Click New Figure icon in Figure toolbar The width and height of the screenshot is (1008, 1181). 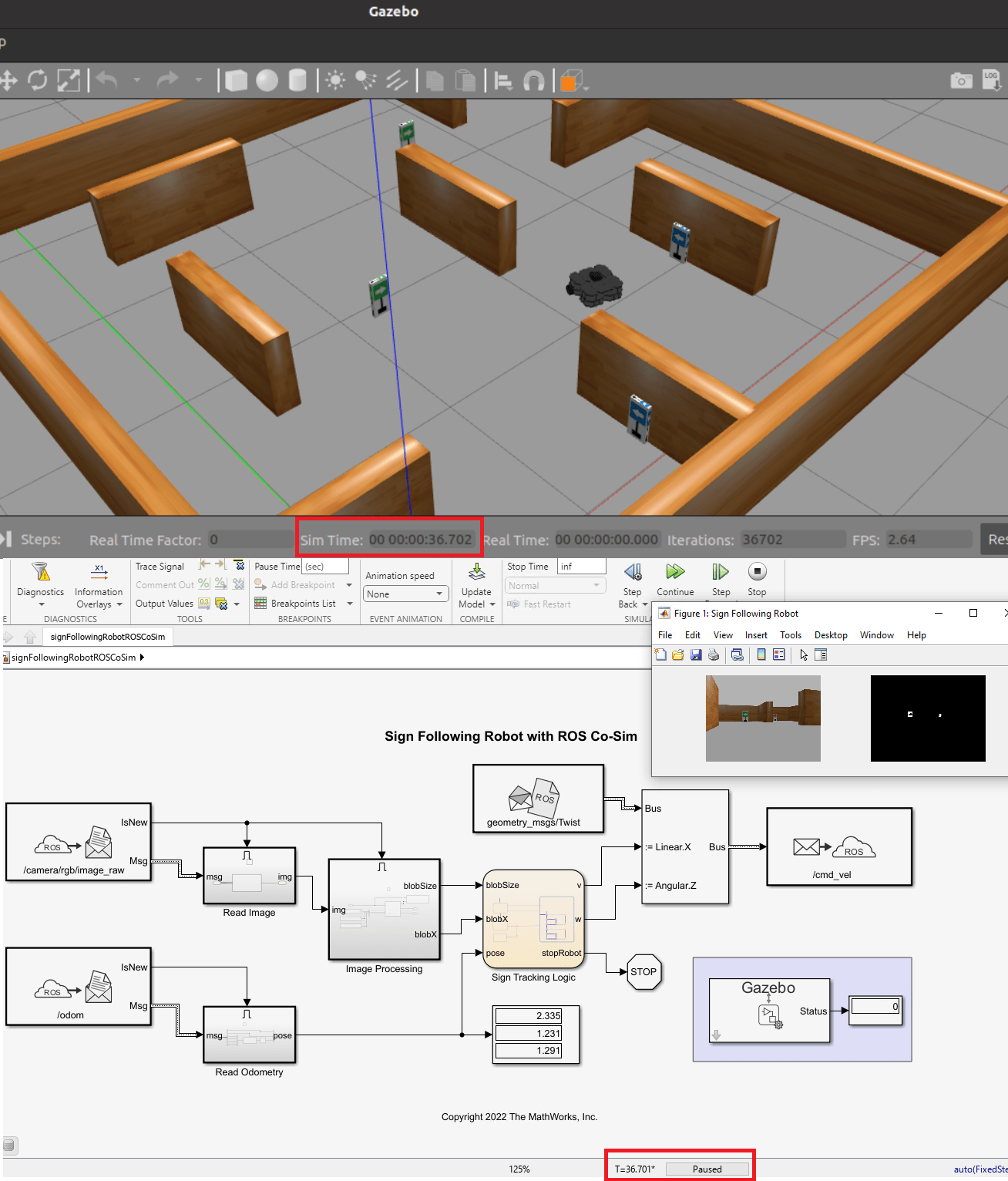tap(660, 654)
